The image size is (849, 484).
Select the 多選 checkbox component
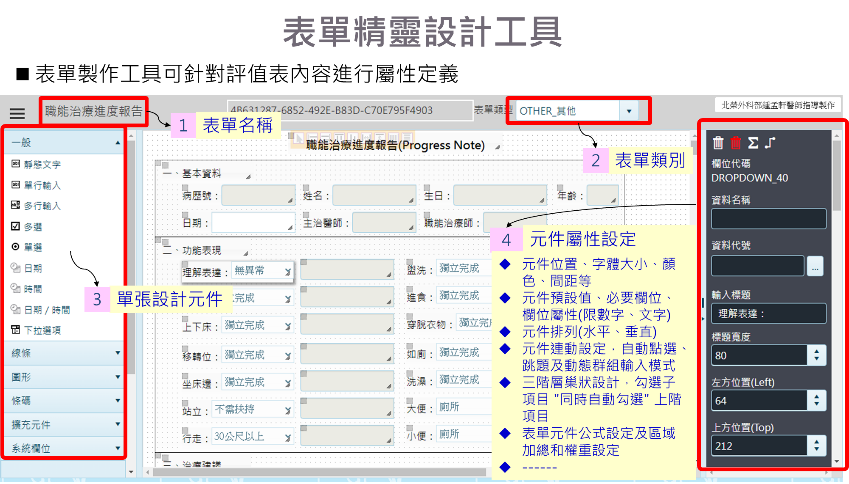[27, 226]
